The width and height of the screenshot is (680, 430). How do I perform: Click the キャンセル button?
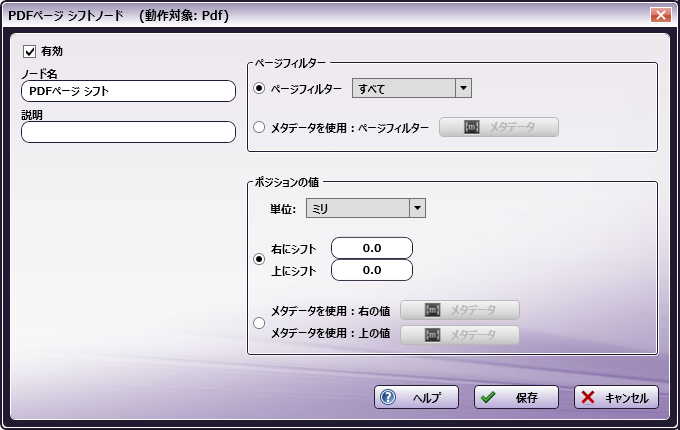coord(616,397)
